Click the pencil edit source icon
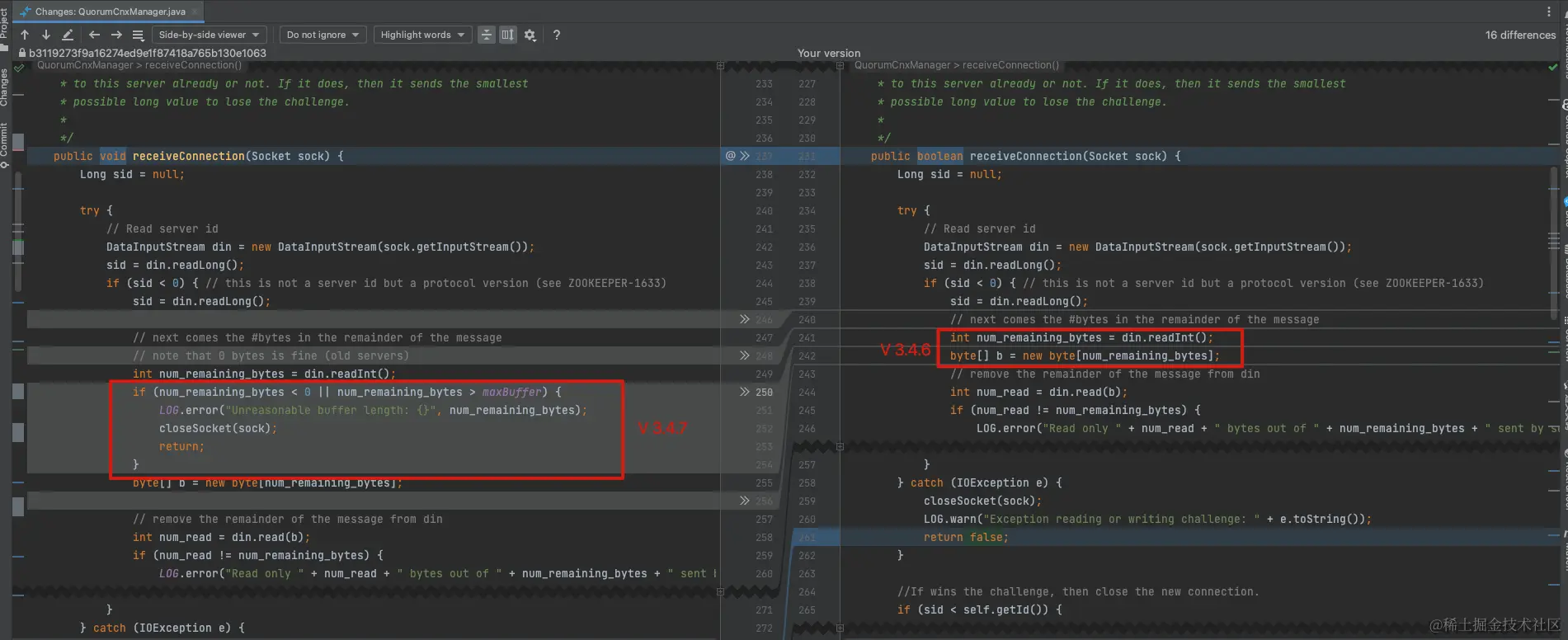 coord(68,35)
